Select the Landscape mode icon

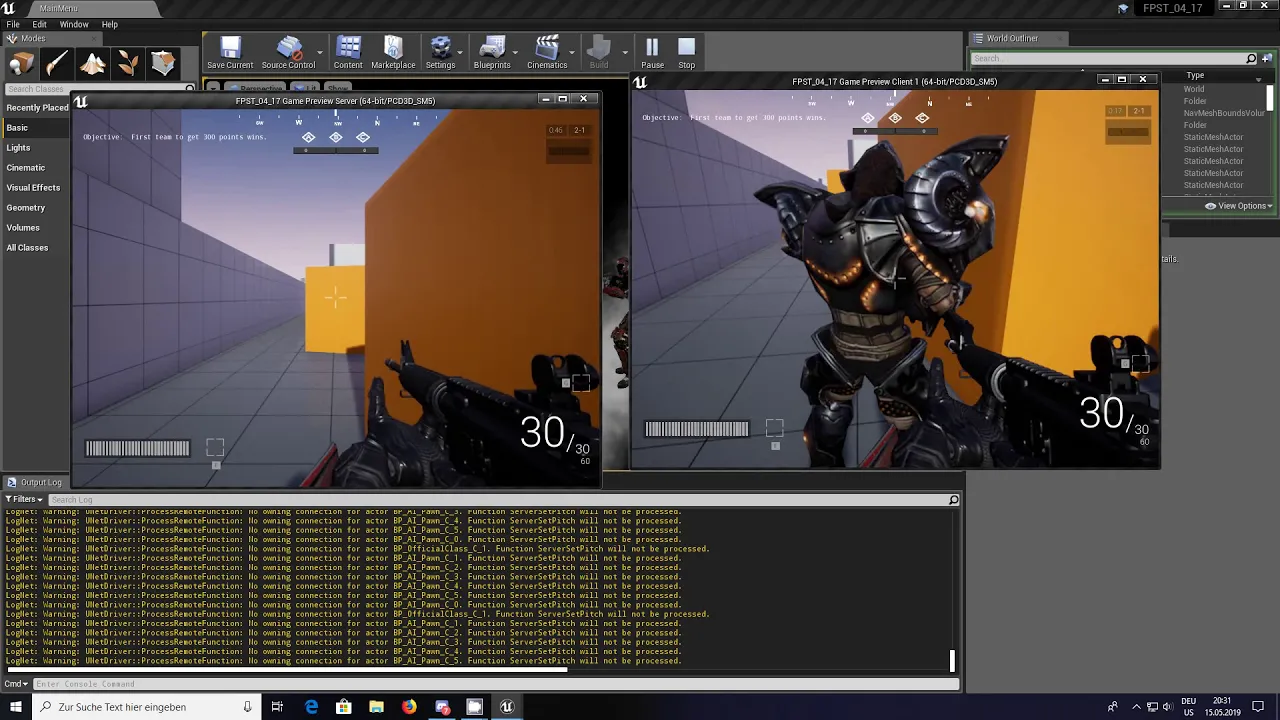coord(93,64)
